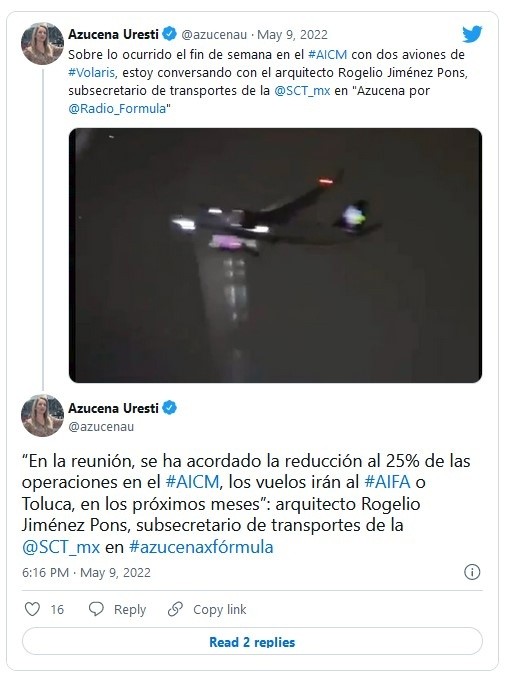Screen dimensions: 509x680
Task: Click the #azucenaxfórmula hashtag
Action: point(201,547)
